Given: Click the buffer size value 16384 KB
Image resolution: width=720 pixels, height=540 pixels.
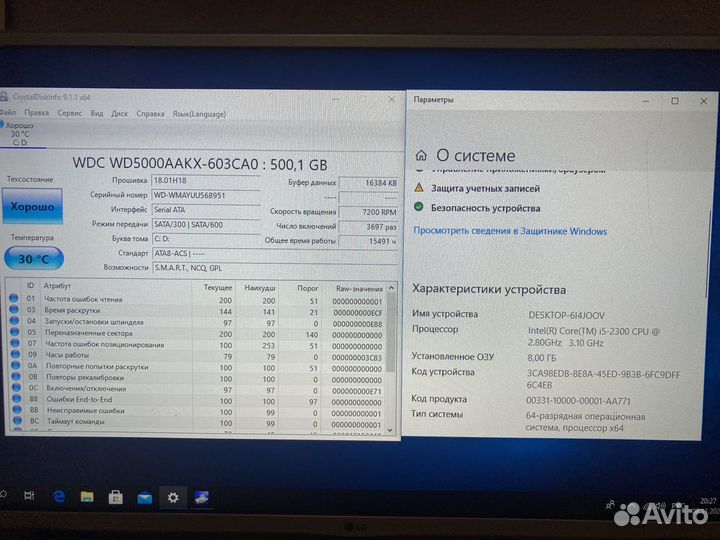Looking at the screenshot, I should point(368,183).
